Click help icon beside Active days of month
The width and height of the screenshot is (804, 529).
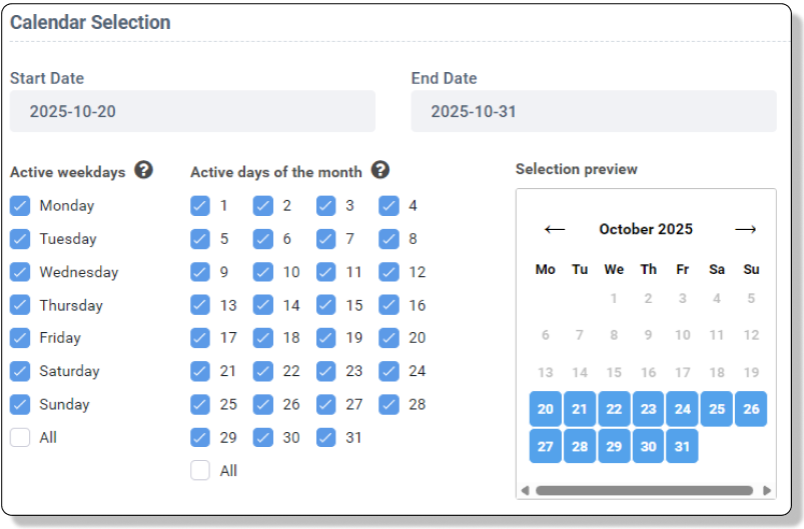[380, 170]
